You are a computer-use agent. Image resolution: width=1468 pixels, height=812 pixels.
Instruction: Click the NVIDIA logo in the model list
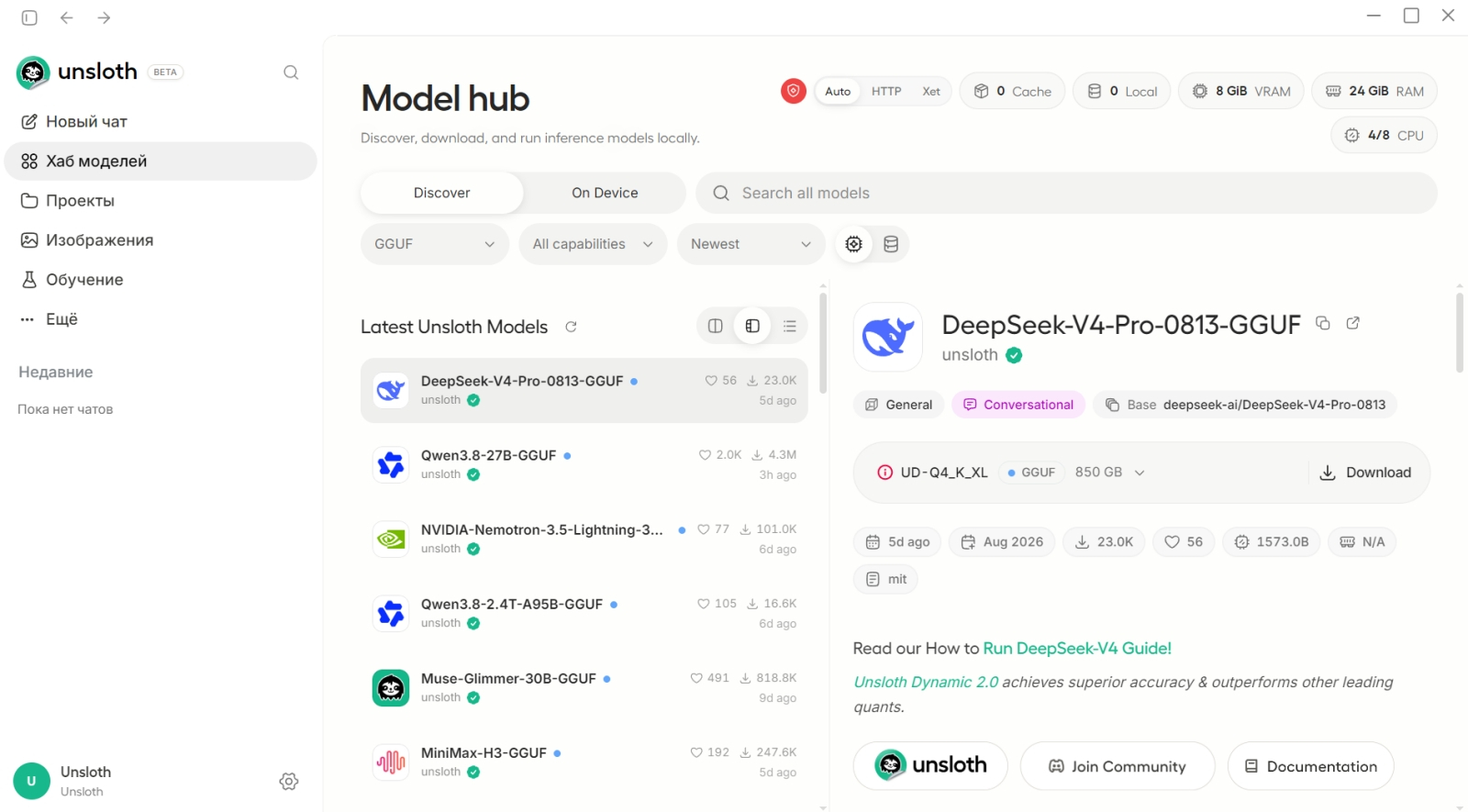(391, 539)
